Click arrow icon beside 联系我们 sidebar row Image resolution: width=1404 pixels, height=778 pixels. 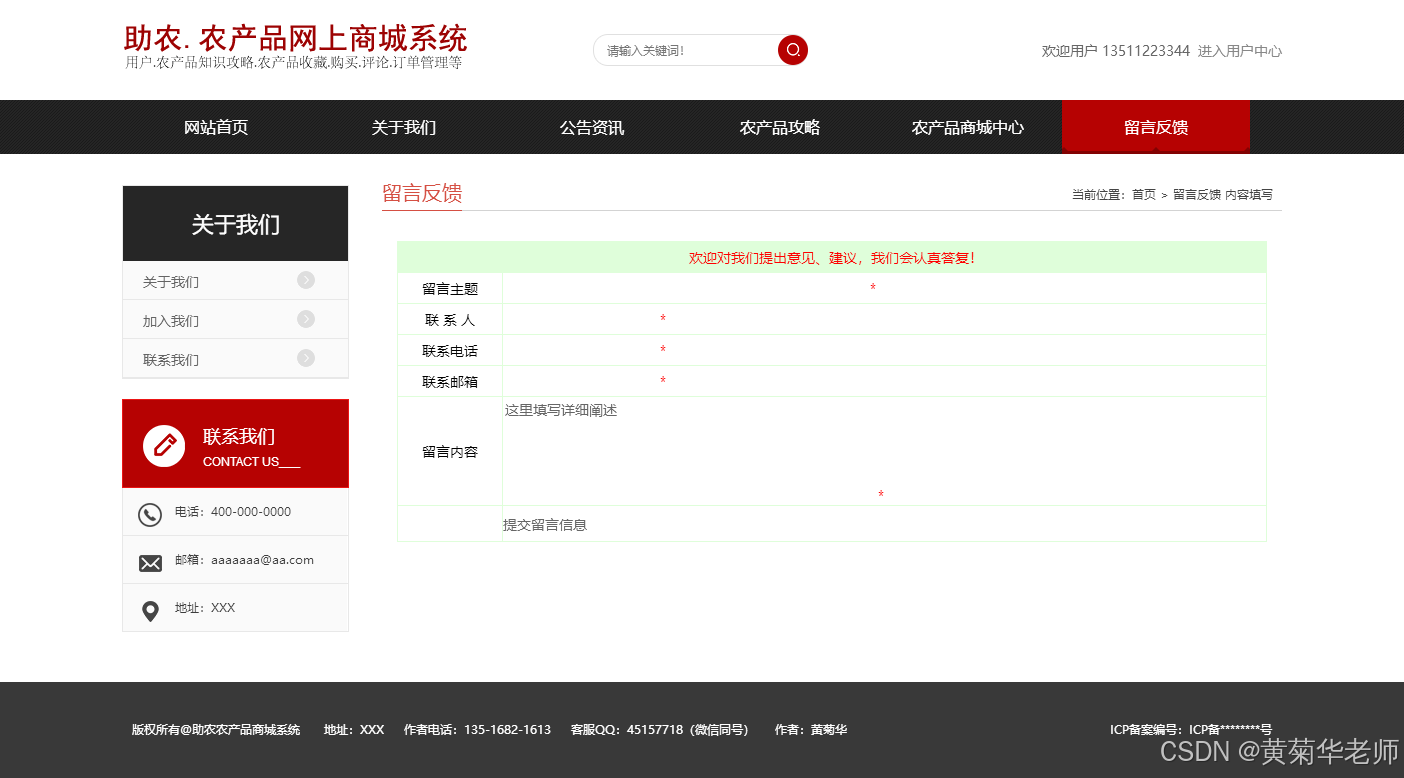(x=306, y=358)
